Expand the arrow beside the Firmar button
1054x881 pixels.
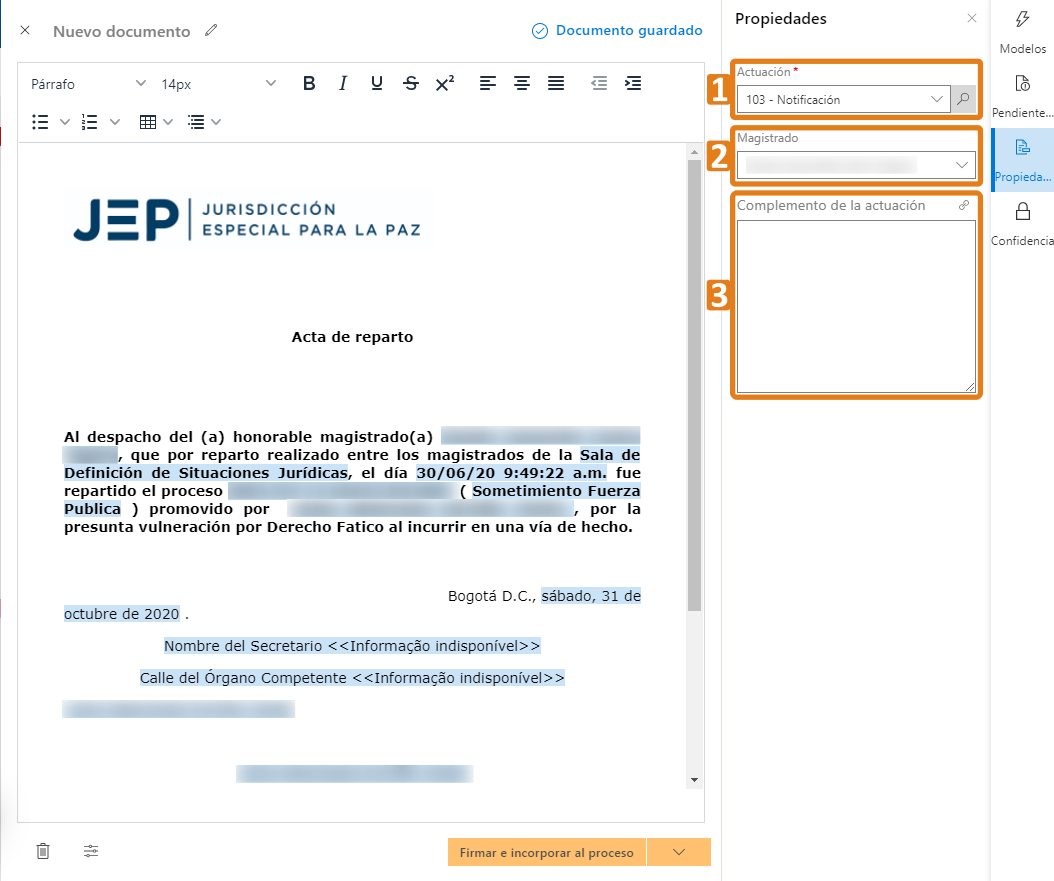coord(679,852)
